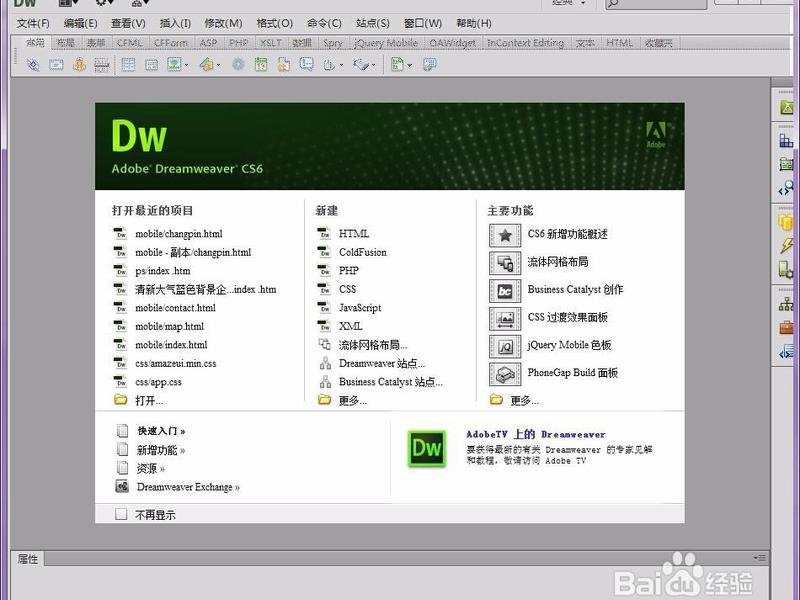The image size is (800, 600).
Task: Create a new JavaScript file
Action: pyautogui.click(x=360, y=308)
